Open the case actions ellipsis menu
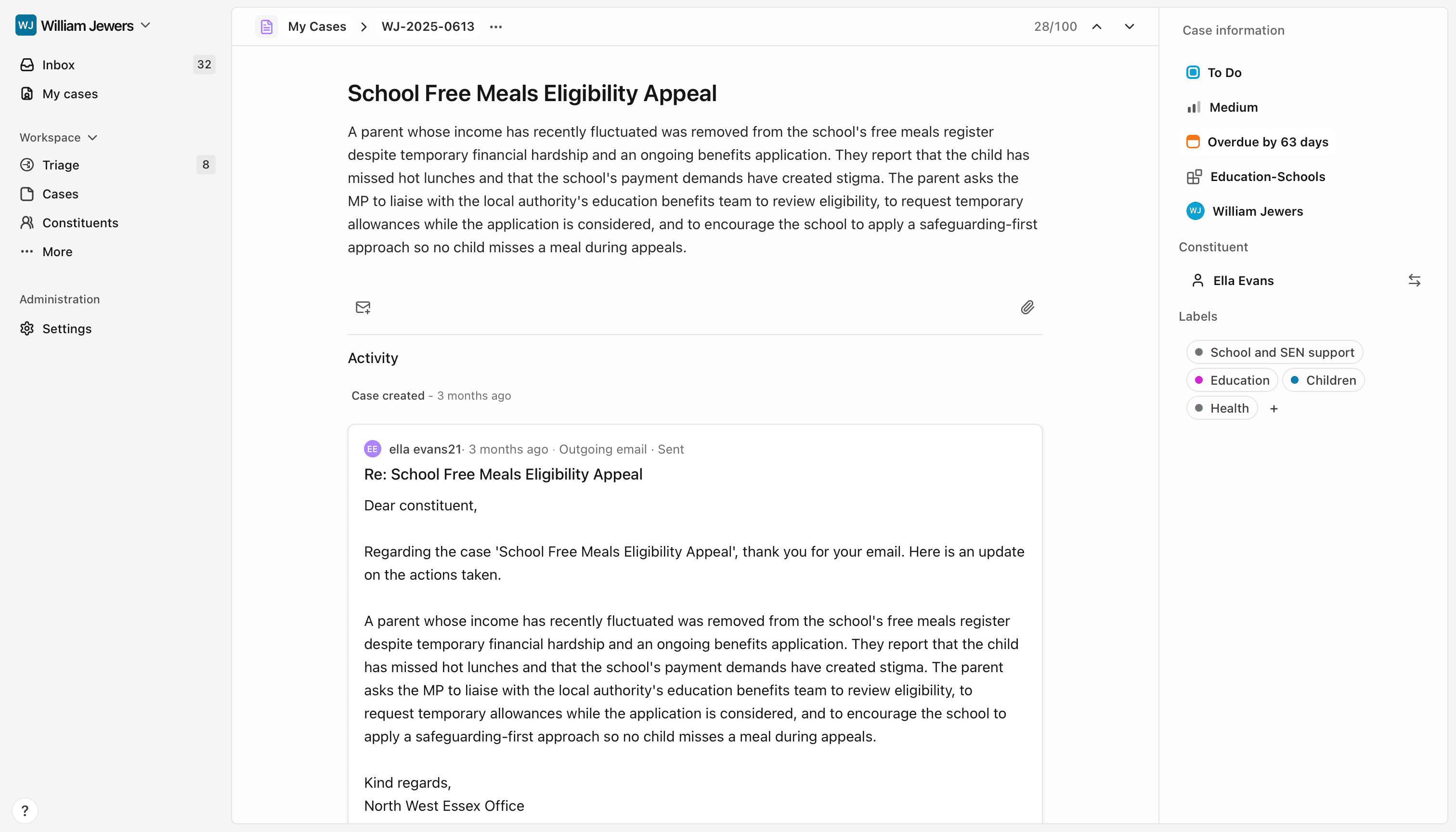Screen dimensions: 1456x832 coord(495,26)
